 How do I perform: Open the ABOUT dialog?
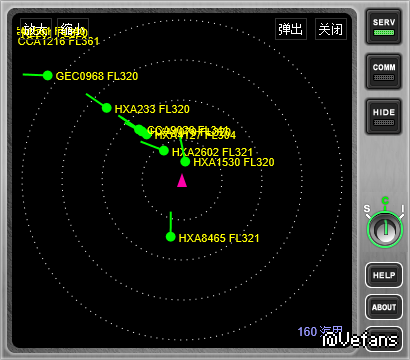click(x=384, y=307)
